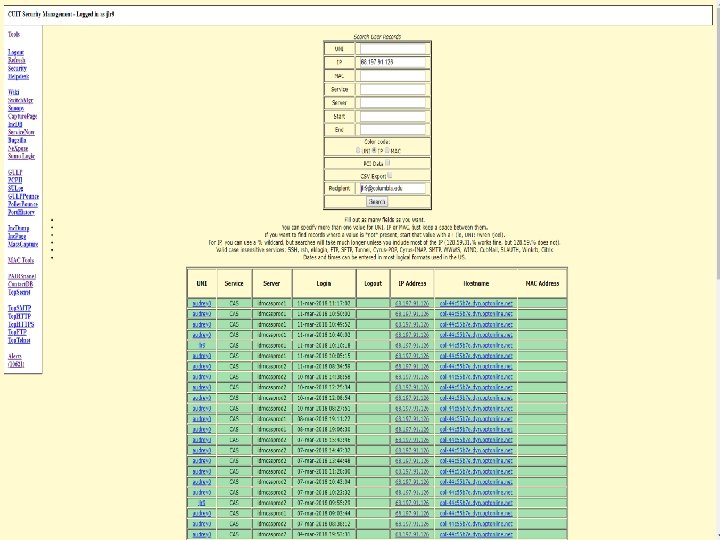720x540 pixels.
Task: Open UNI link in the 11:17 login row
Action: point(202,304)
